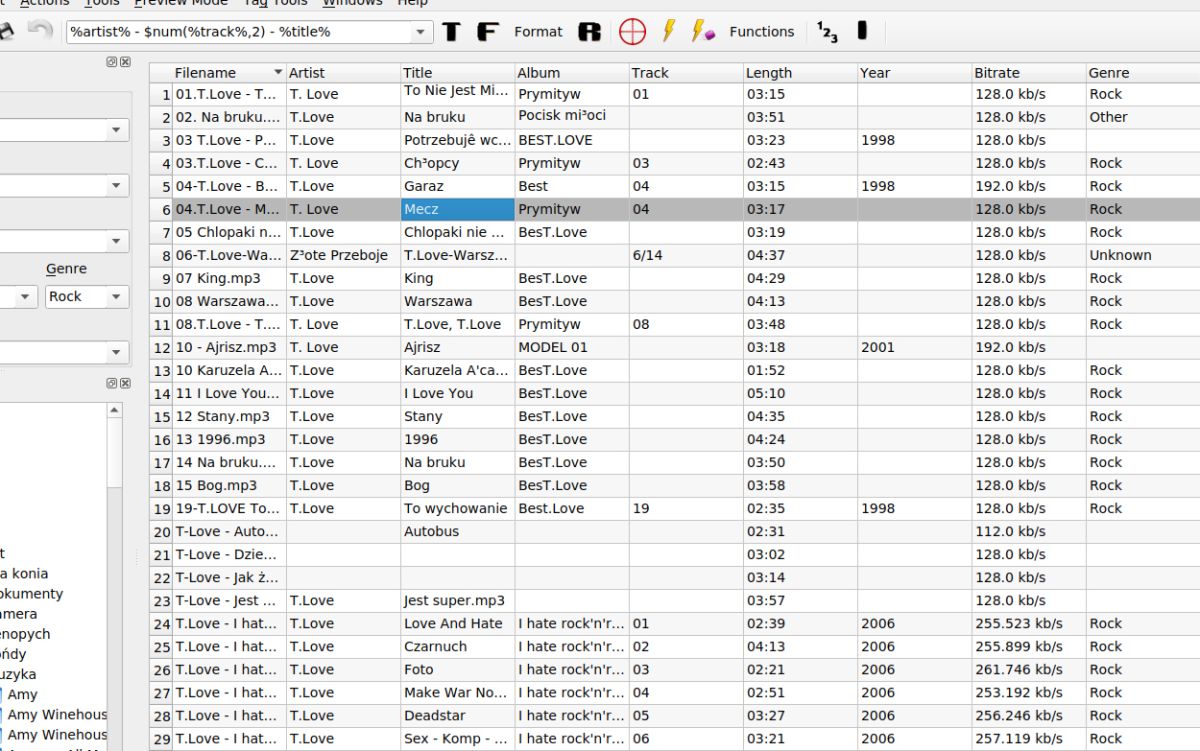
Task: Sort by the Title column header
Action: tap(457, 73)
